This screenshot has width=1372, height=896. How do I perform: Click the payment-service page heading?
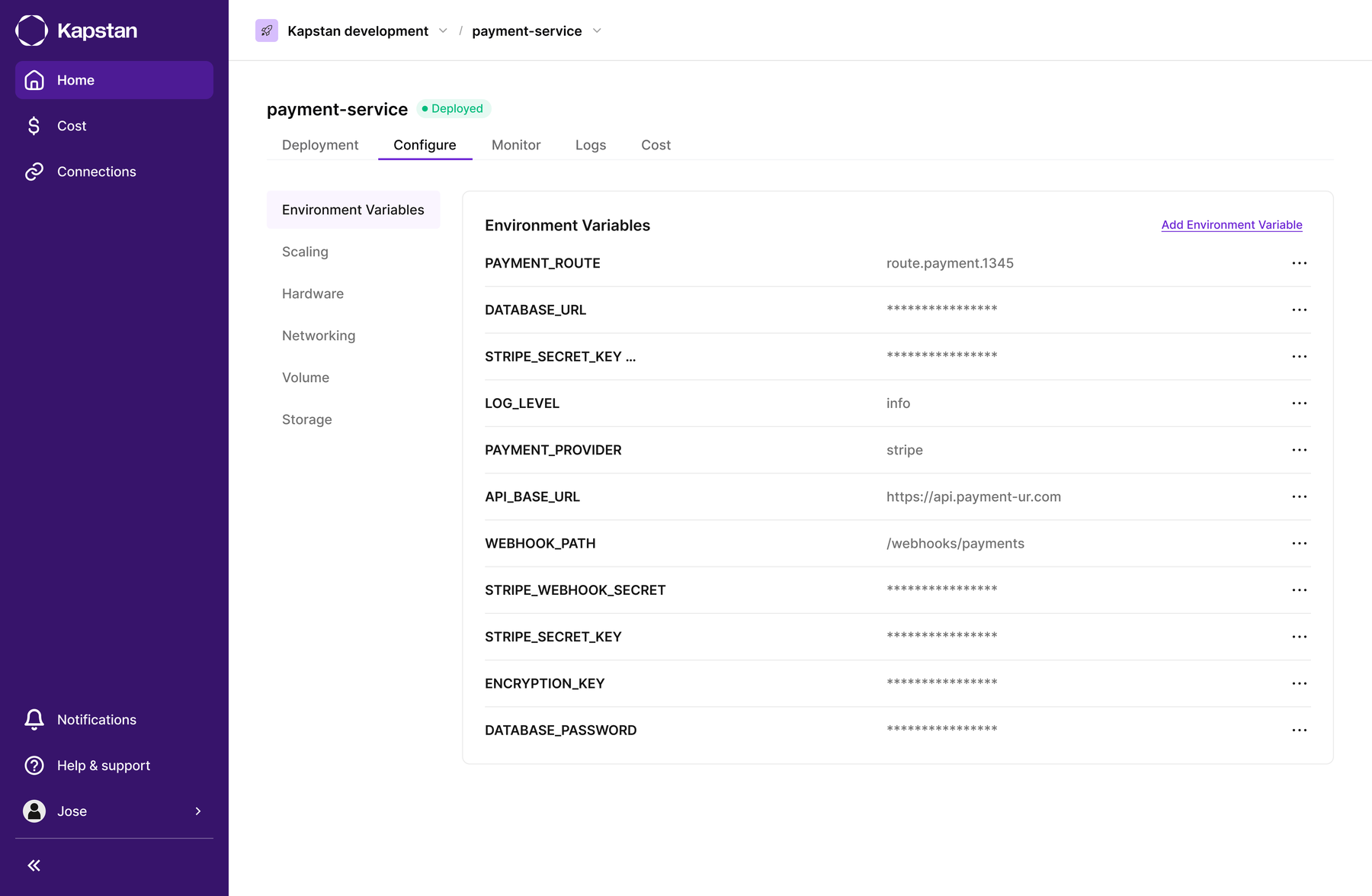coord(337,109)
